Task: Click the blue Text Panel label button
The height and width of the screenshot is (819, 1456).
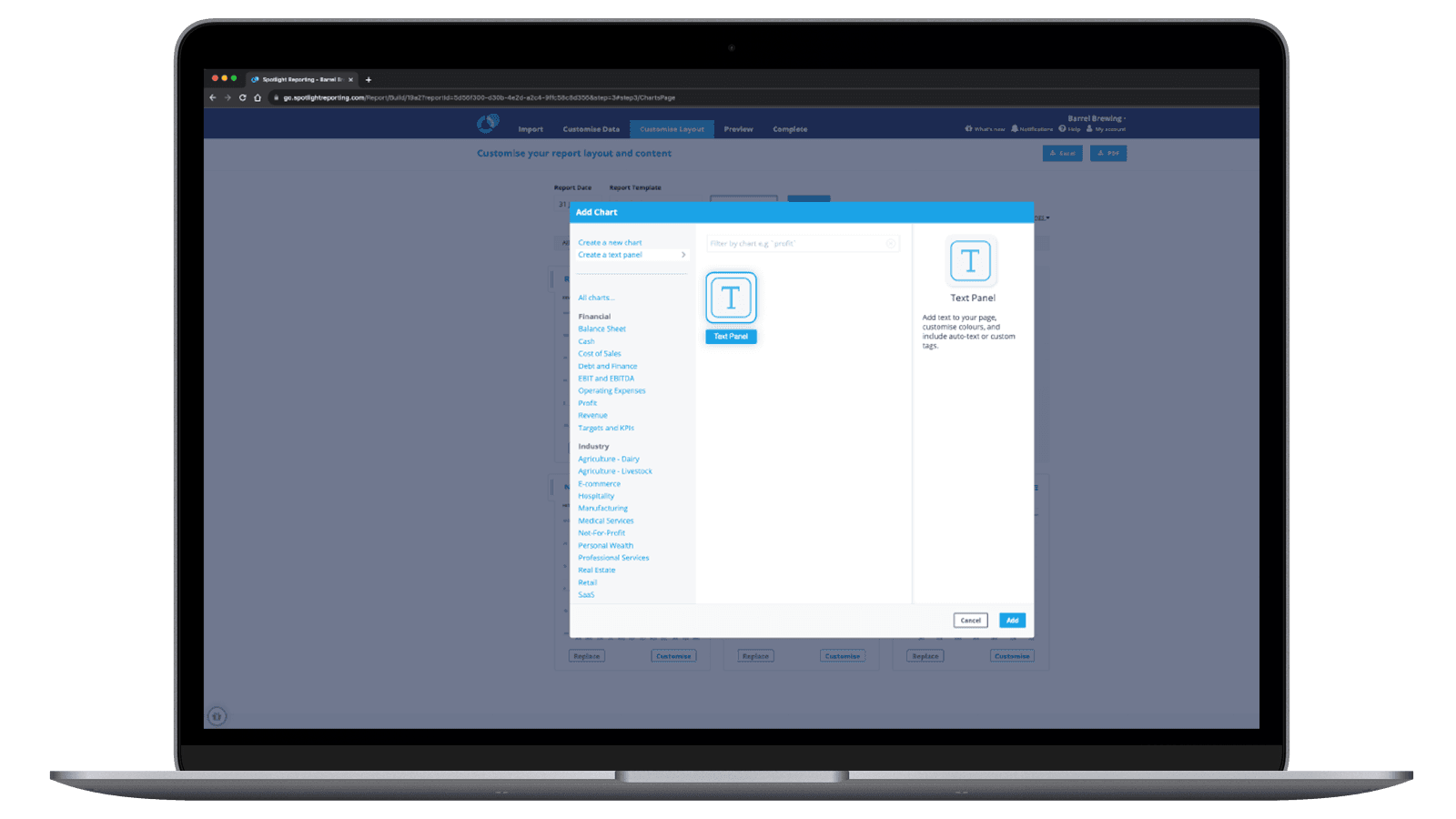Action: click(x=731, y=337)
